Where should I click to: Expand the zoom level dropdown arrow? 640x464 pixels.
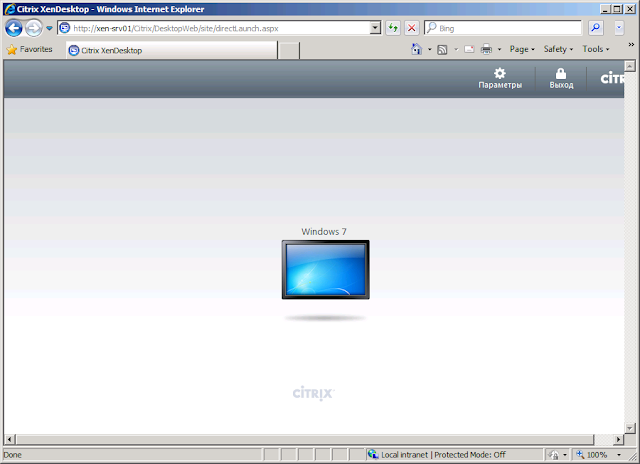(619, 455)
